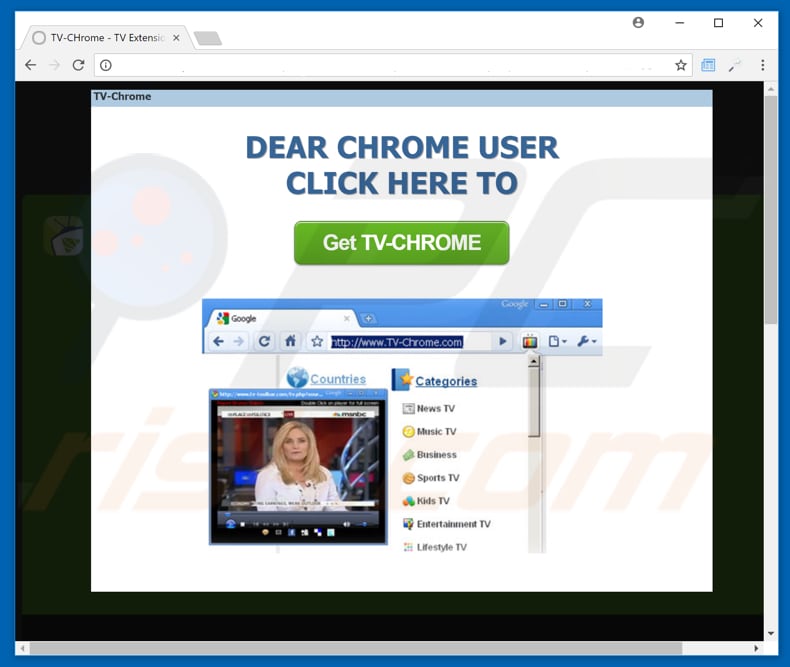The height and width of the screenshot is (667, 790).
Task: Open a new browser tab
Action: coord(208,38)
